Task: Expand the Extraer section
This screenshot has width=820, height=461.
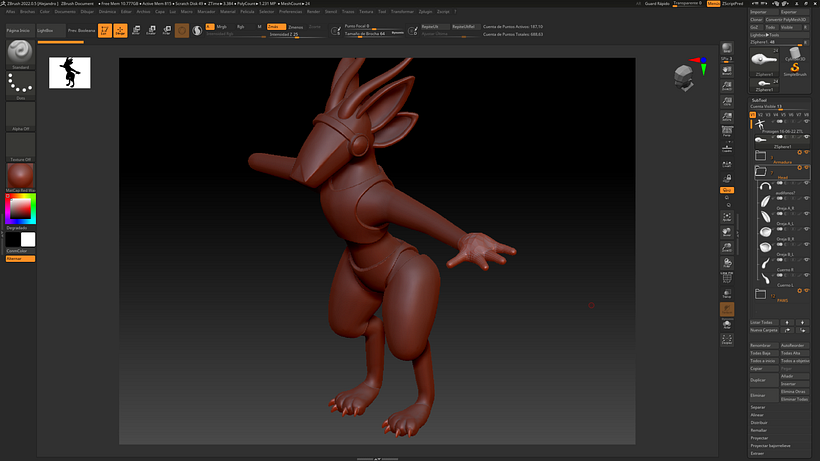Action: 757,453
